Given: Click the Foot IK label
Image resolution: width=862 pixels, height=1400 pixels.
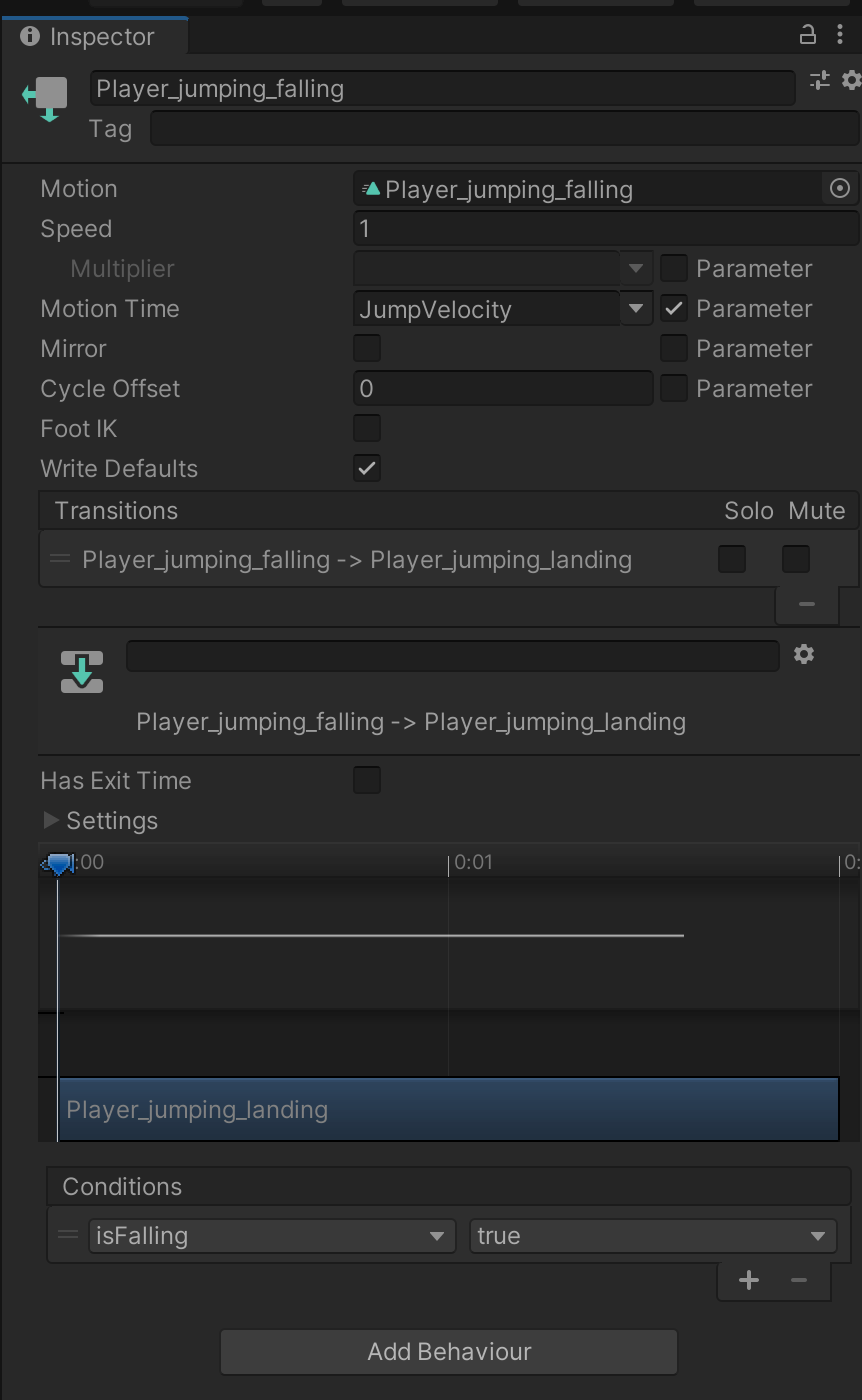Looking at the screenshot, I should tap(79, 428).
